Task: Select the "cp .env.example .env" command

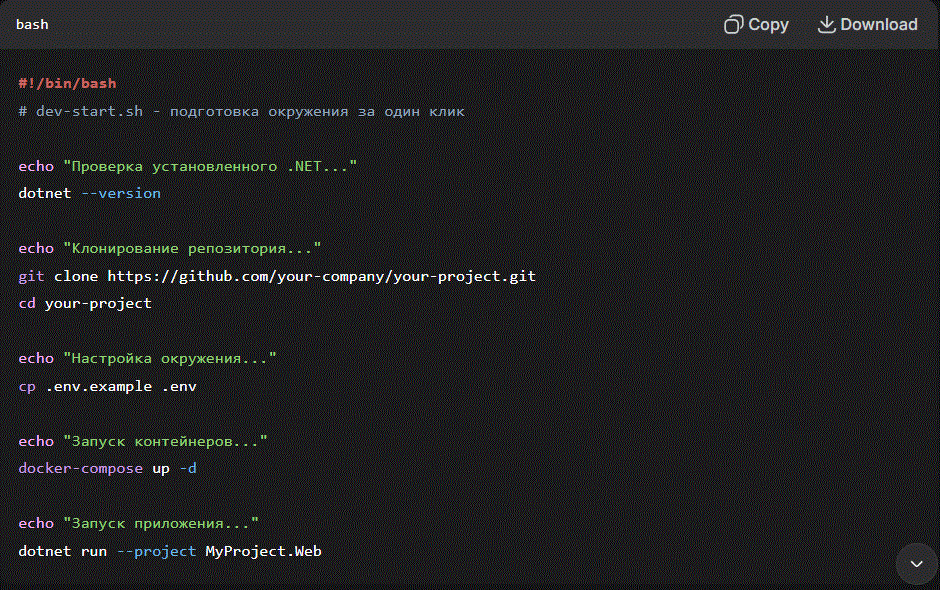Action: point(107,385)
